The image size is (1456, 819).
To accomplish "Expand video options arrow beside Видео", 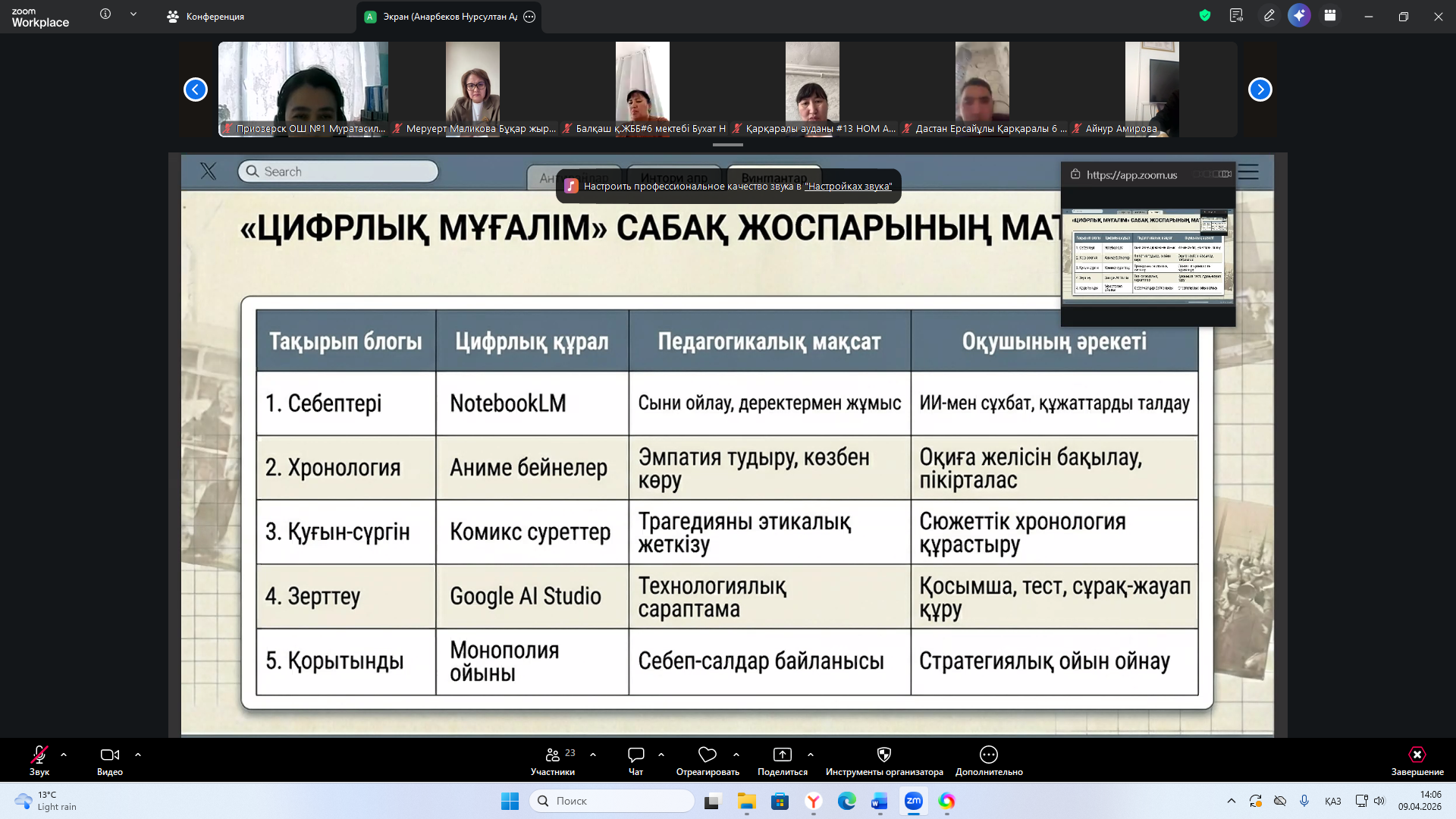I will pos(138,755).
